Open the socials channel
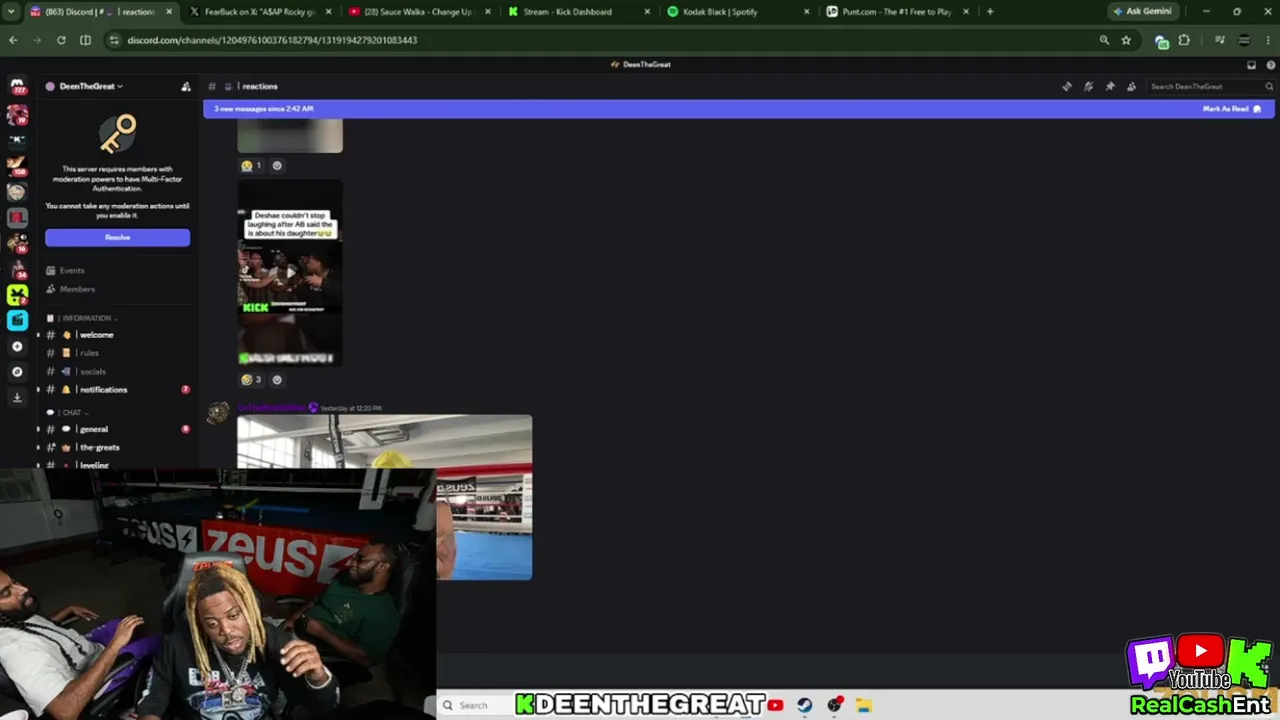The image size is (1280, 720). pyautogui.click(x=117, y=372)
